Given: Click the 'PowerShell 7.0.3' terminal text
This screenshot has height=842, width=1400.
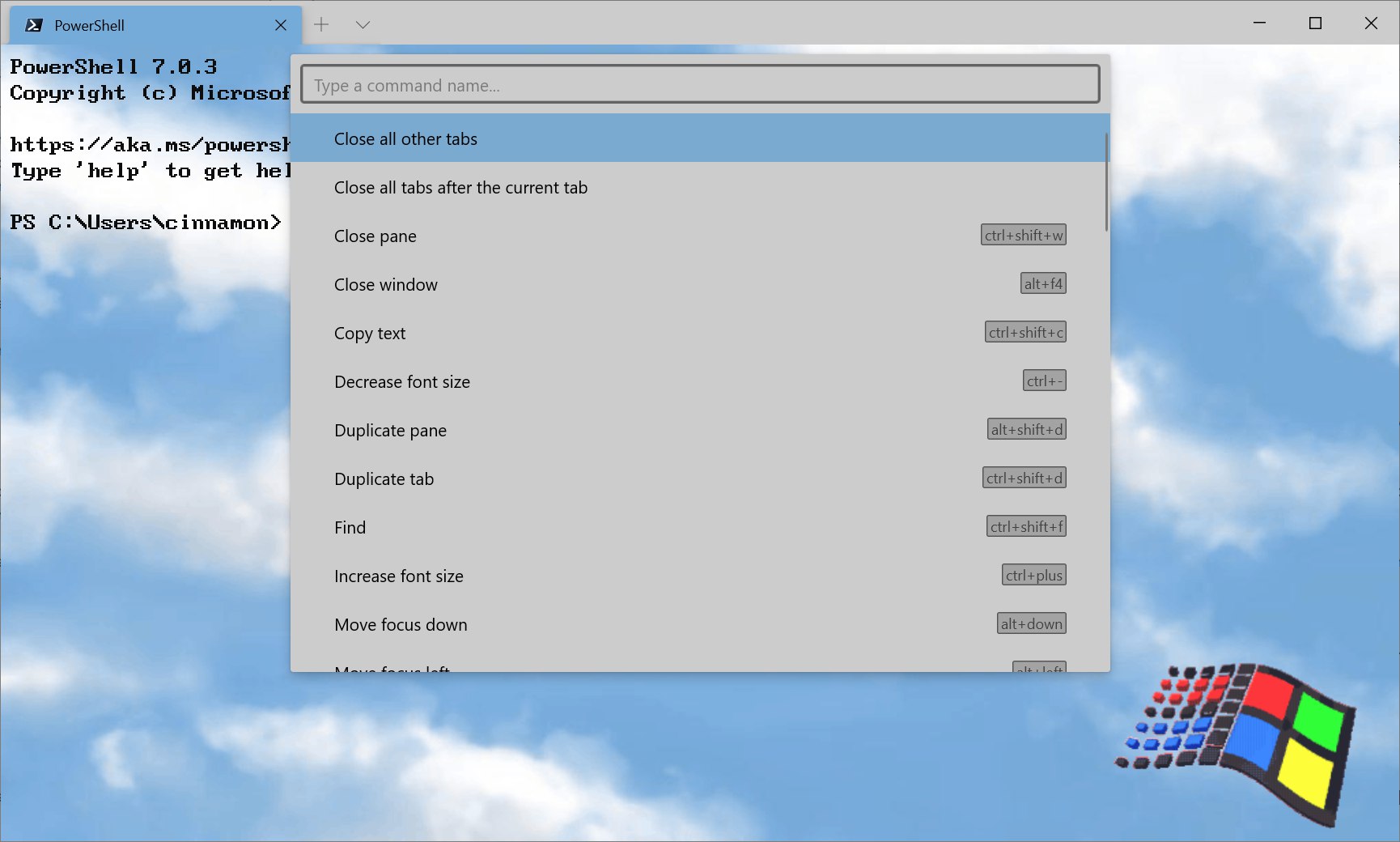Looking at the screenshot, I should point(113,66).
